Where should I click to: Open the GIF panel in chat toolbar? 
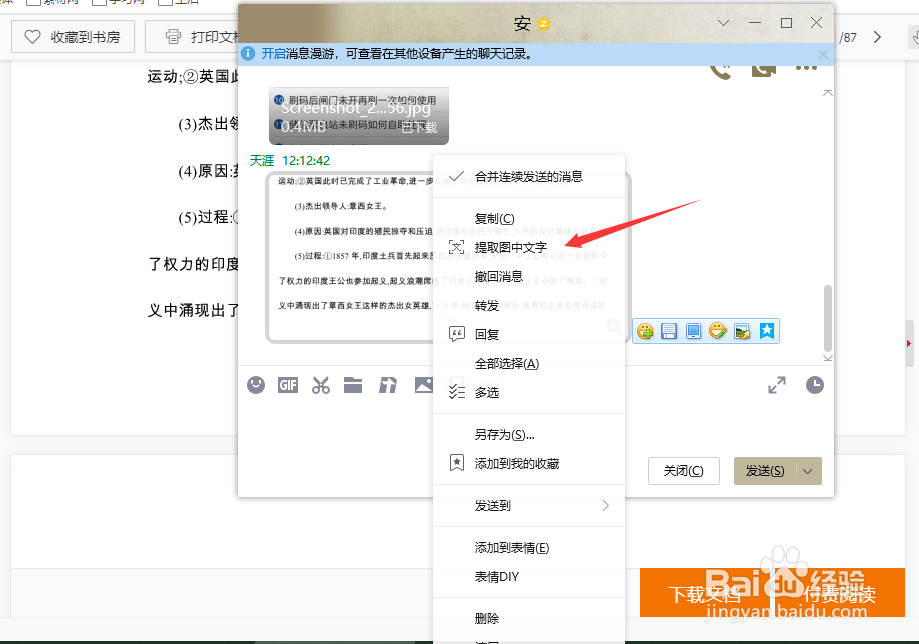(288, 385)
